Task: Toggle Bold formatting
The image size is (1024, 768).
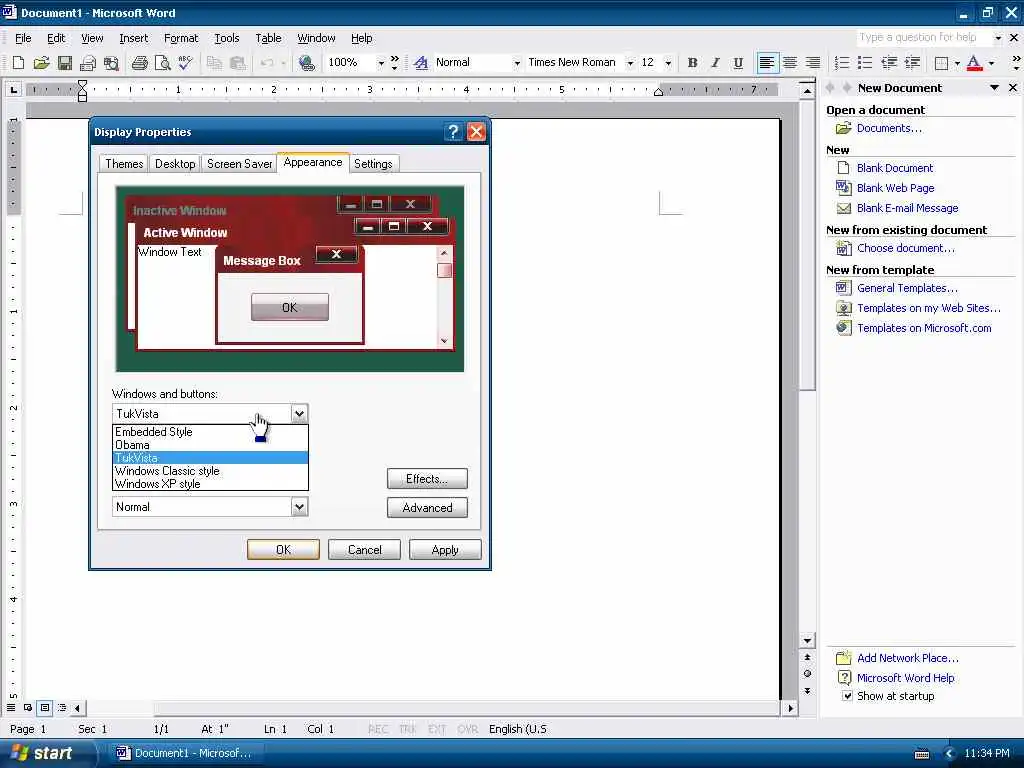Action: 692,63
